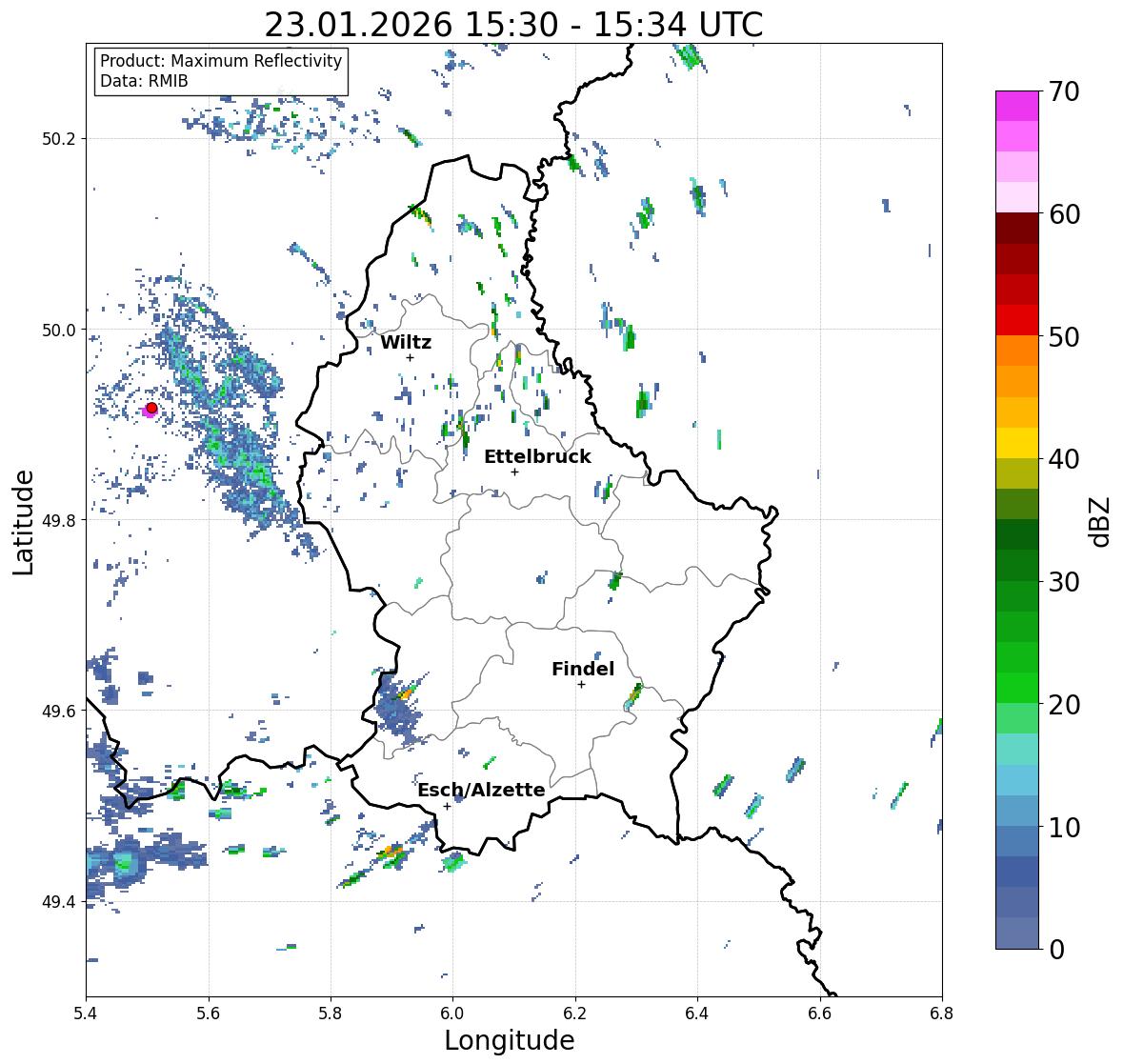Click the colorbar tick label 40
Viewport: 1123px width, 1064px height.
coord(1064,459)
